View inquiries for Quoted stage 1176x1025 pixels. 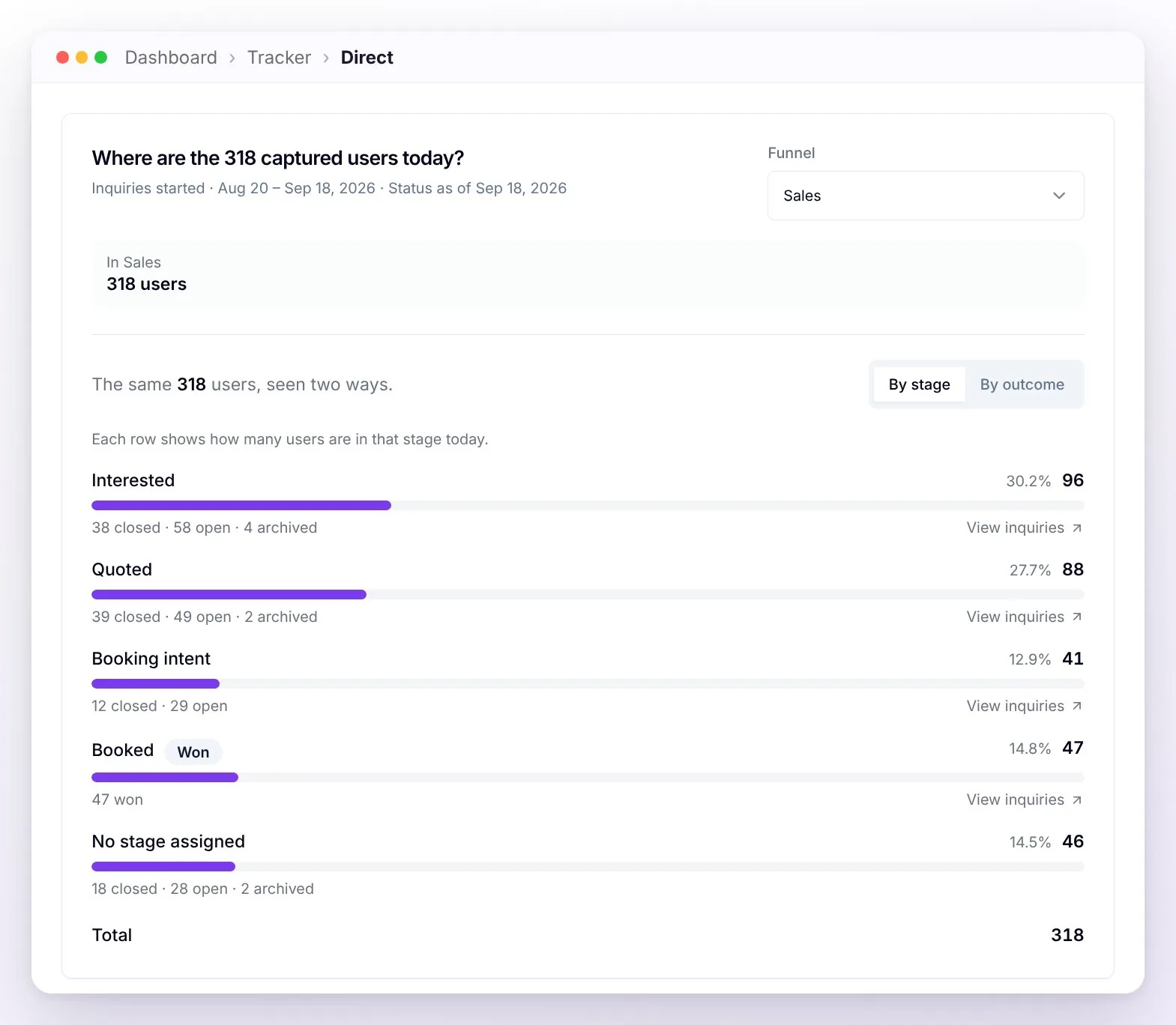pyautogui.click(x=1024, y=617)
